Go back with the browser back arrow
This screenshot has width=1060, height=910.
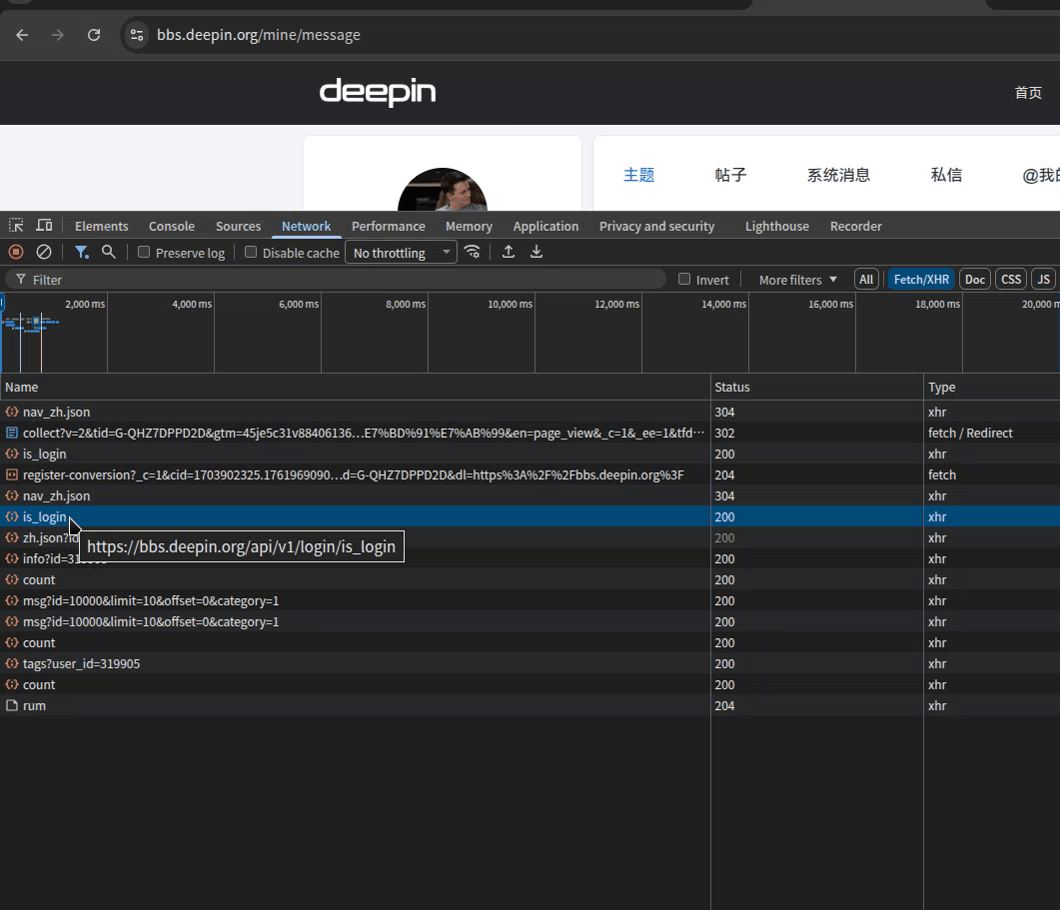tap(22, 35)
